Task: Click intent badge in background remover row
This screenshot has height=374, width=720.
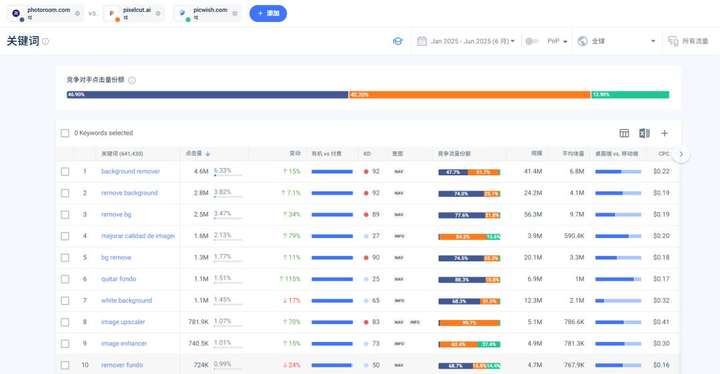Action: coord(399,172)
